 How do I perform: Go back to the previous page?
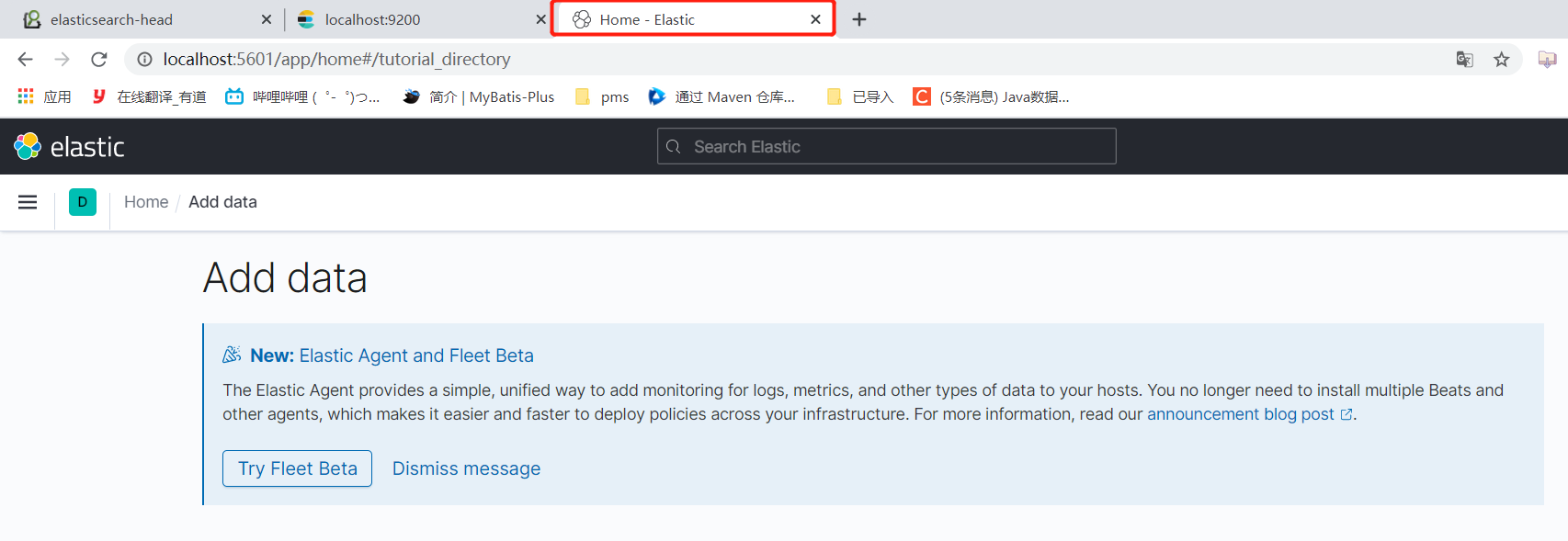(x=25, y=60)
